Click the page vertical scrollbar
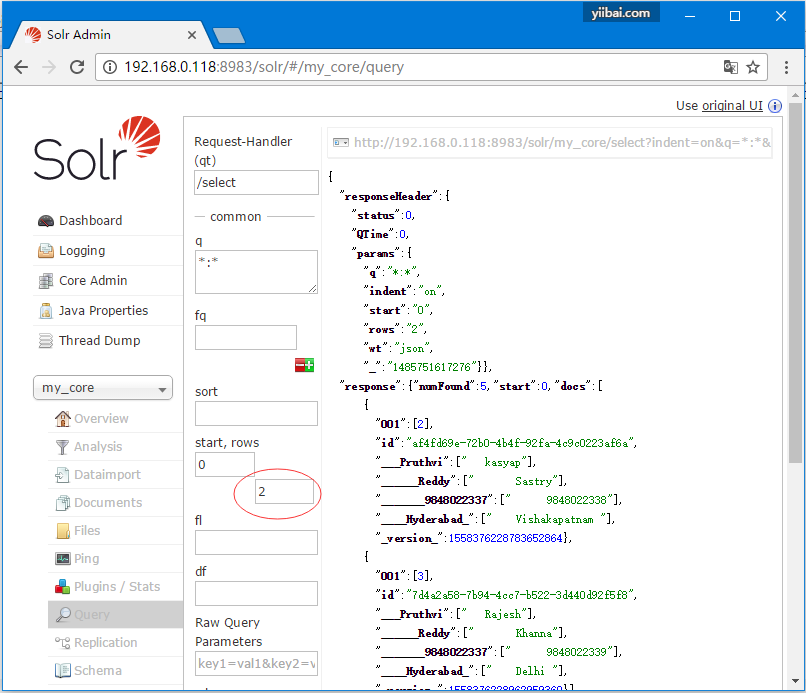Screen dimensions: 806x693 (x=795, y=300)
